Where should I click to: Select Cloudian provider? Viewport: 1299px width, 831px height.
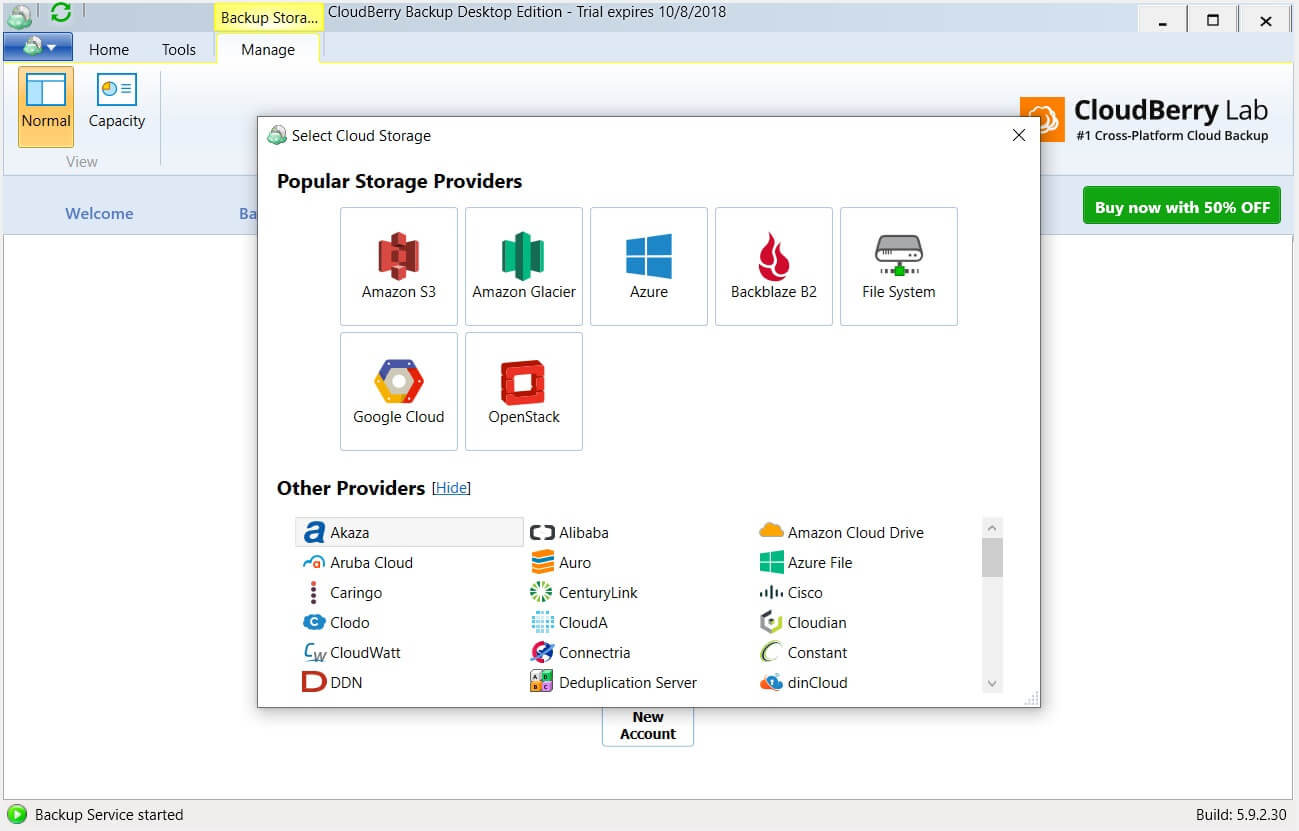pos(803,622)
